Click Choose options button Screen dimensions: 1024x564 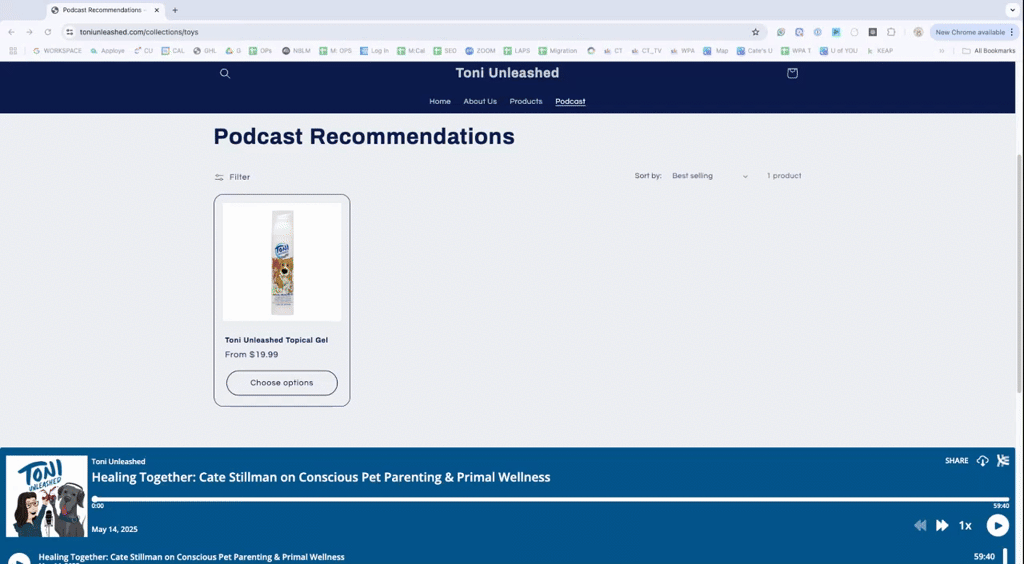click(x=281, y=383)
